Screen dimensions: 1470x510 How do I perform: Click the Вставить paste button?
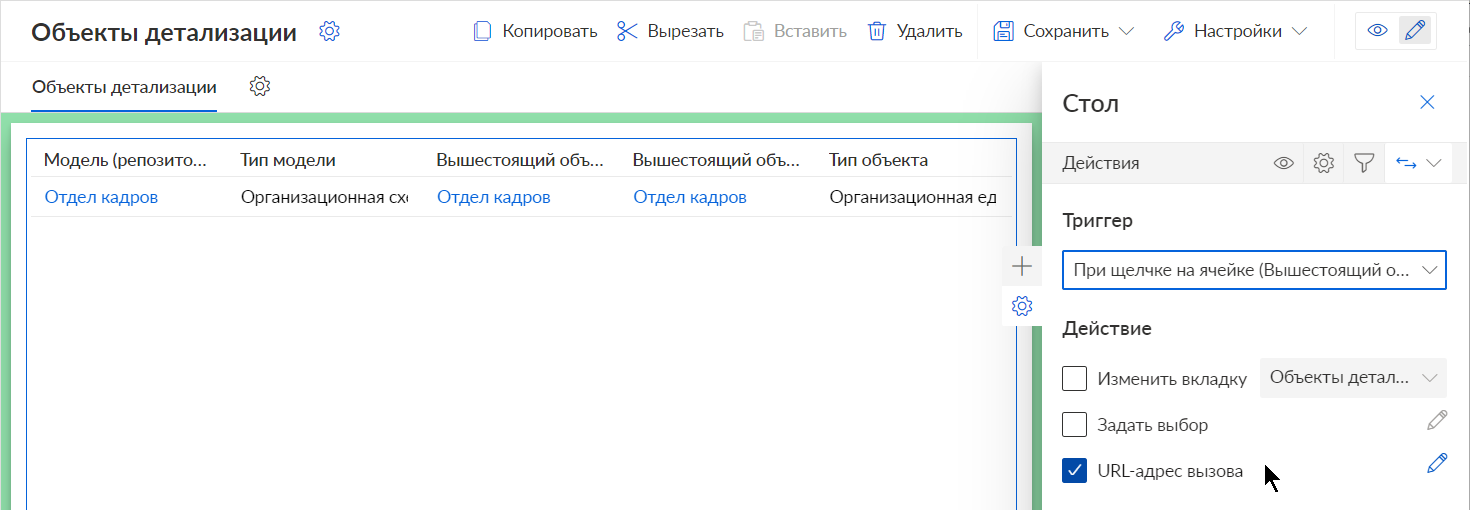pyautogui.click(x=795, y=31)
